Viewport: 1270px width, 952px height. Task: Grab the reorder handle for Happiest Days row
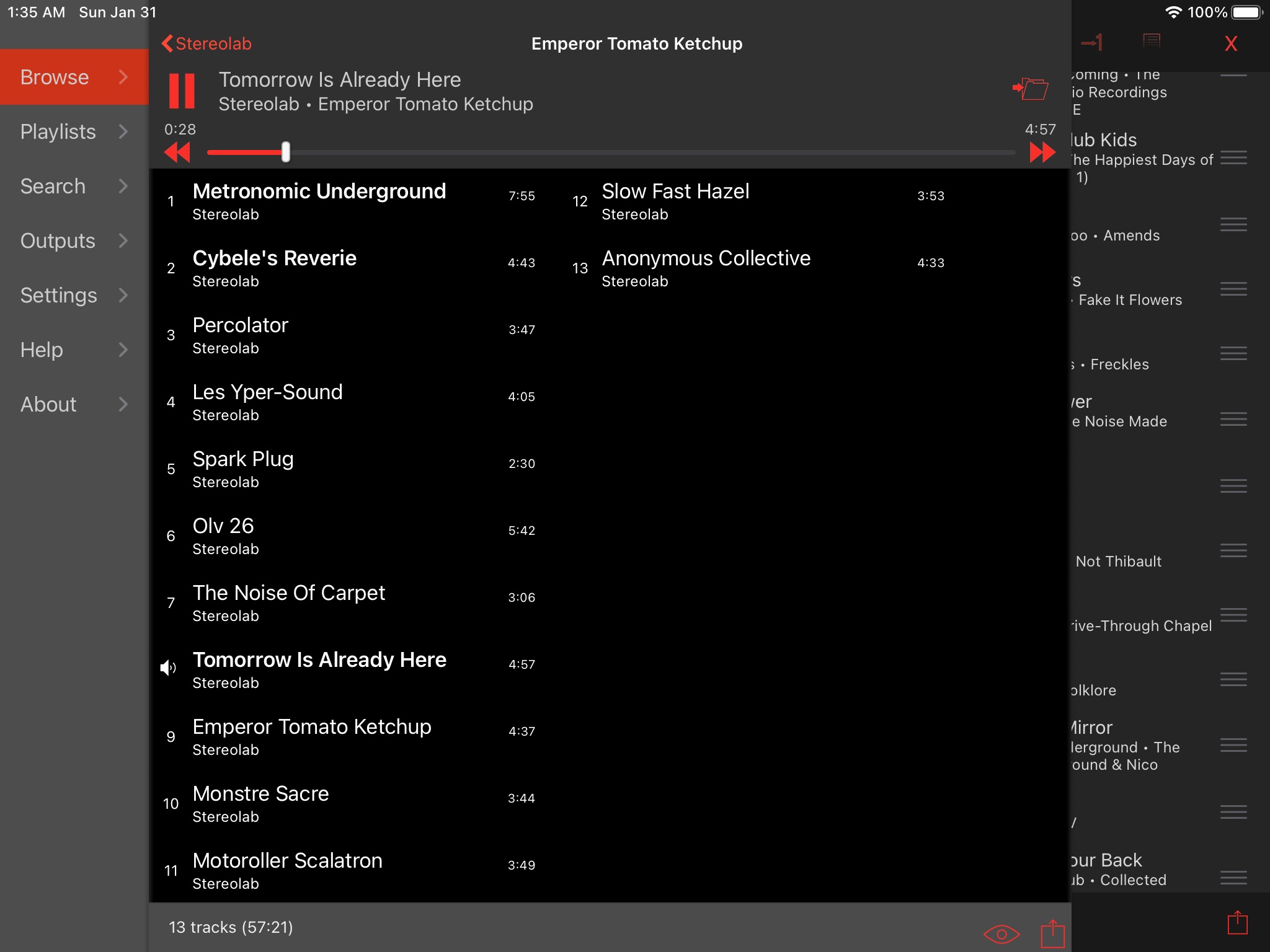(1233, 158)
